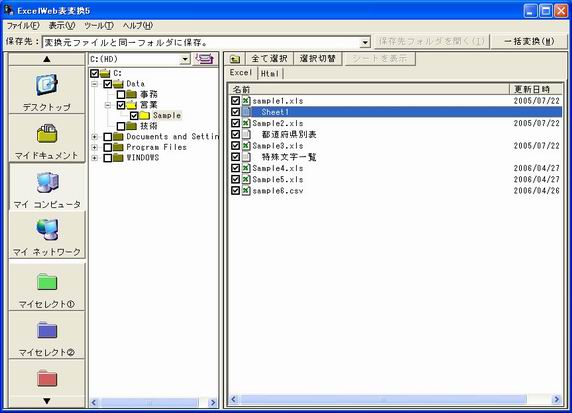The image size is (572, 413).
Task: Click file list scroll right arrow
Action: [x=556, y=400]
